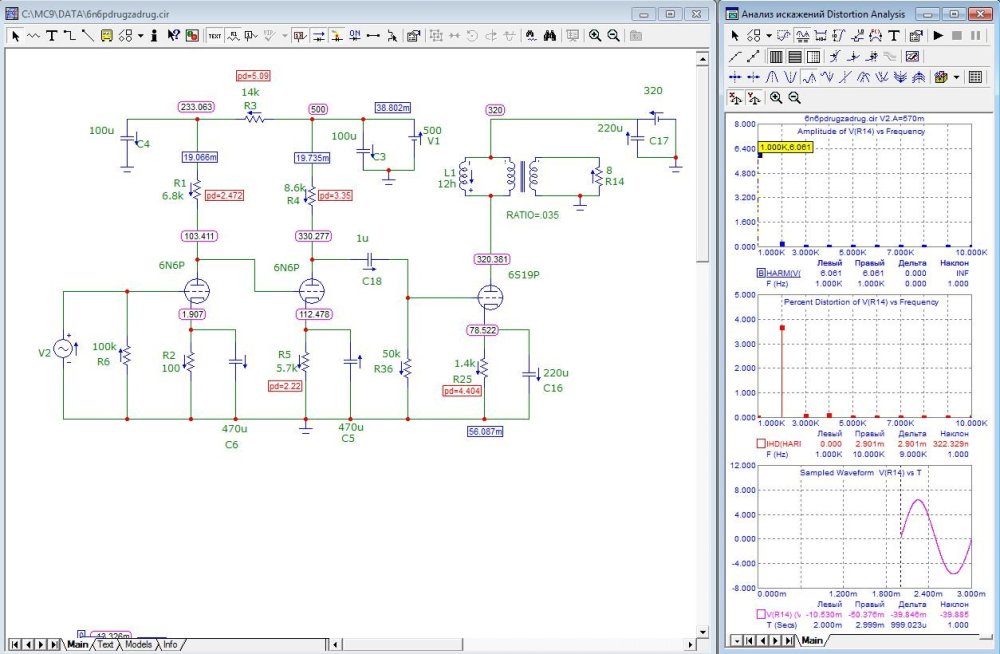
Task: Zoom in on the schematic
Action: tap(595, 35)
